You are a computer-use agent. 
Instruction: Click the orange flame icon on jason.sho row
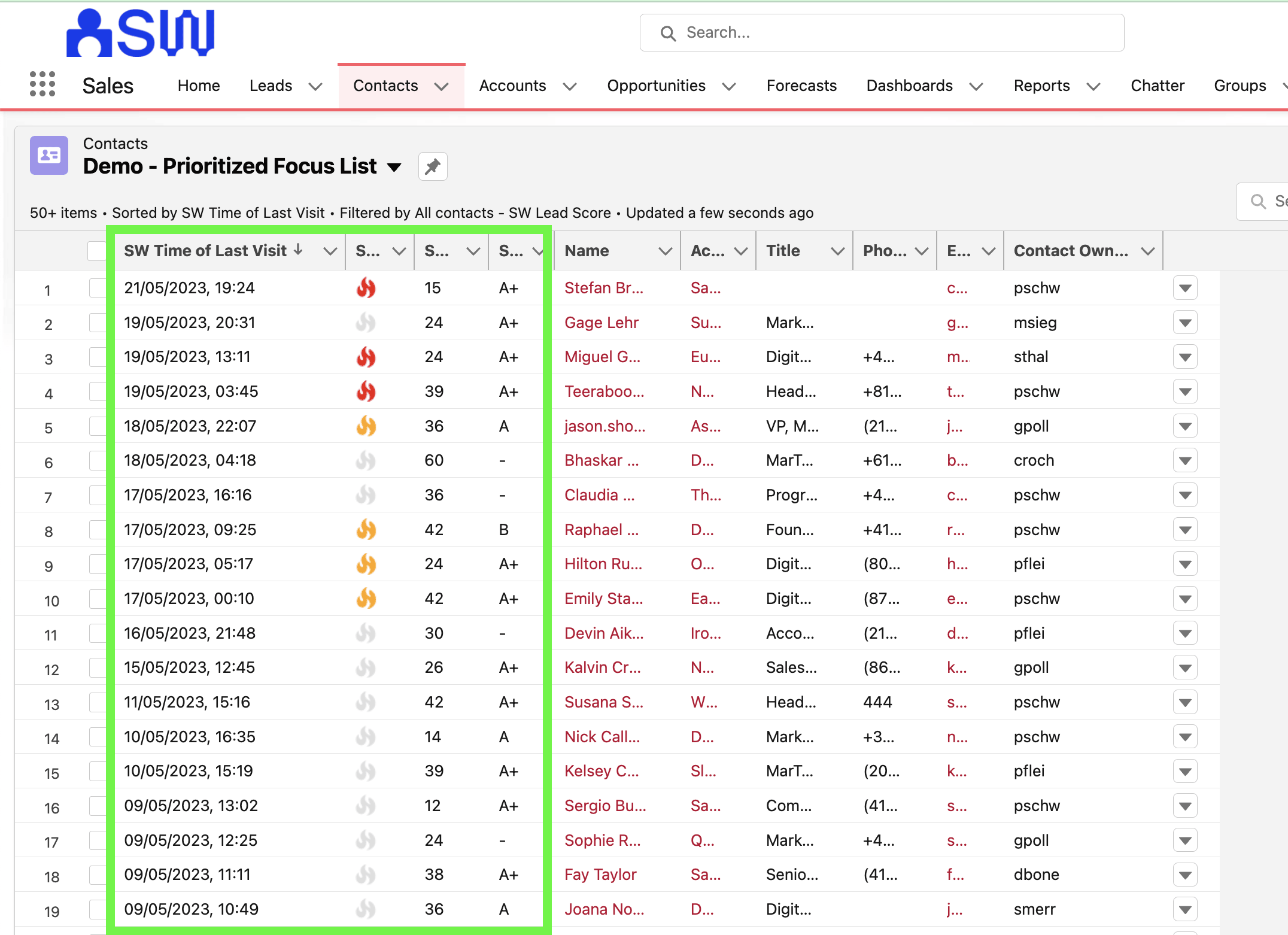tap(366, 426)
